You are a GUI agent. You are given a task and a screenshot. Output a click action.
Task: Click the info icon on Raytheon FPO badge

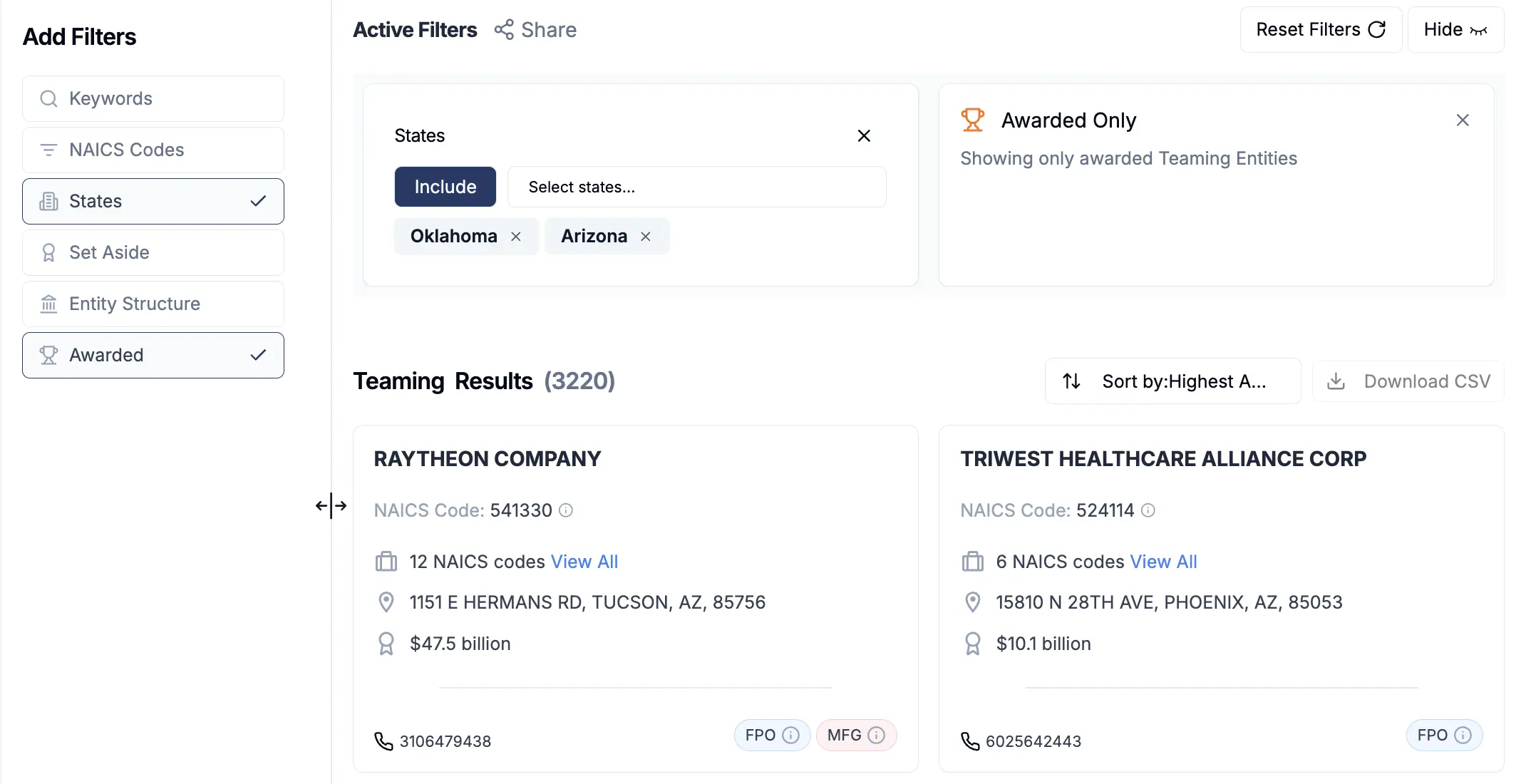click(791, 735)
